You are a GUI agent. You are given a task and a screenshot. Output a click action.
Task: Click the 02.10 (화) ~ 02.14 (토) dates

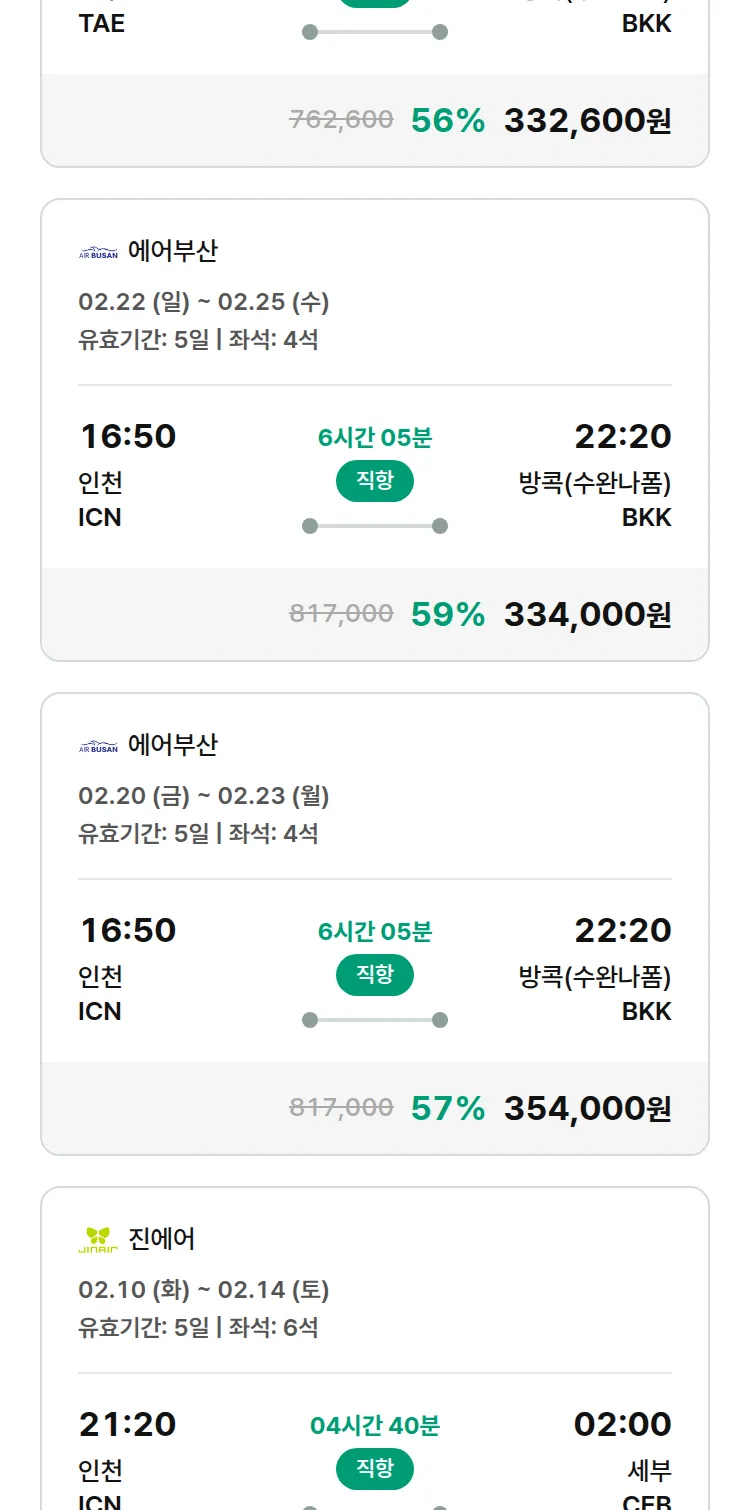(x=204, y=1289)
